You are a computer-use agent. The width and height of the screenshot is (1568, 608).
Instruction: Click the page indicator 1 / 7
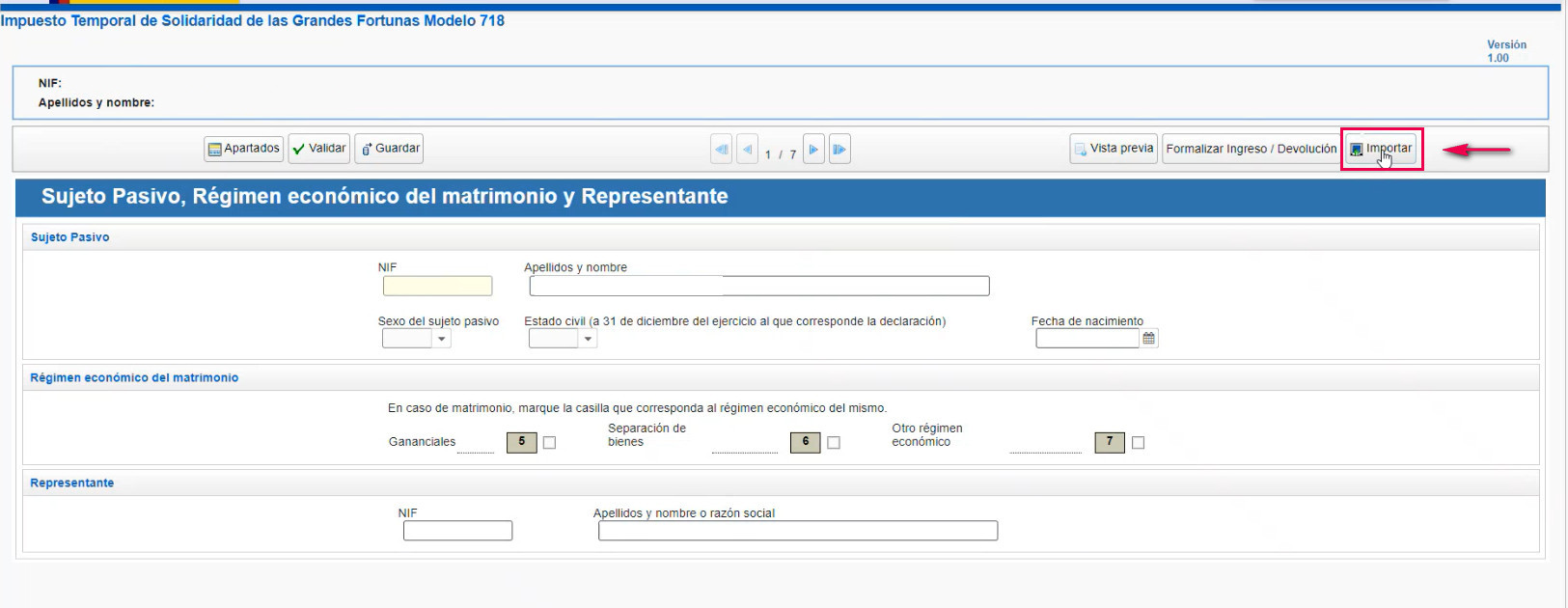[x=781, y=154]
